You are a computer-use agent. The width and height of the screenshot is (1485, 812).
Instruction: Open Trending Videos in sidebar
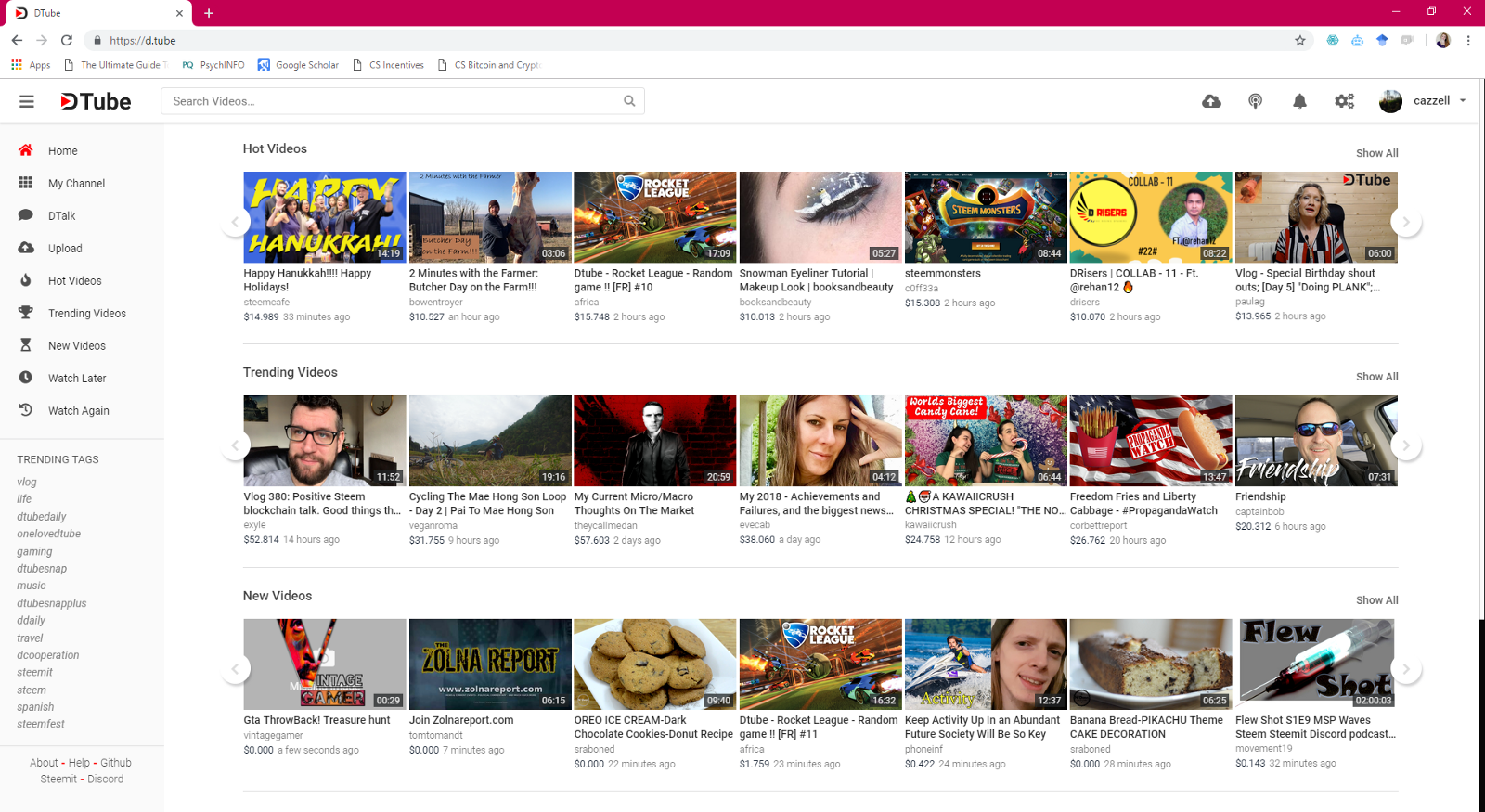86,314
